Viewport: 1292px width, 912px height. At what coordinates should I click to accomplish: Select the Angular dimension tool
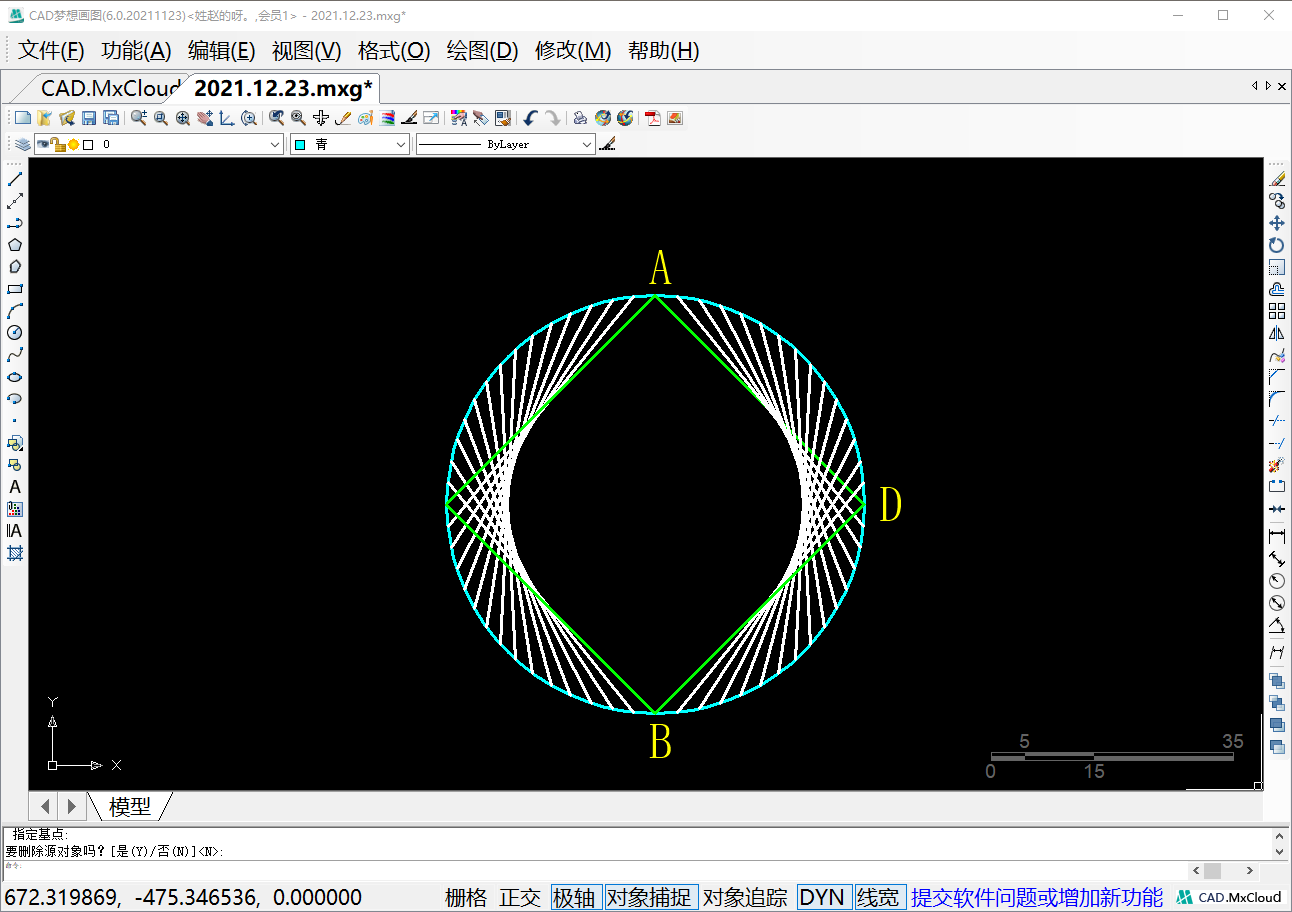[1277, 625]
